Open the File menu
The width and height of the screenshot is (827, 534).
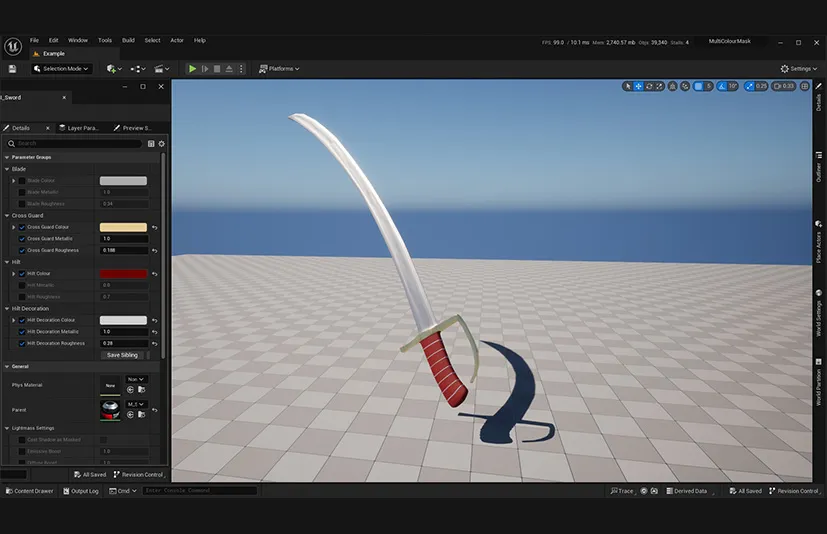(x=34, y=40)
